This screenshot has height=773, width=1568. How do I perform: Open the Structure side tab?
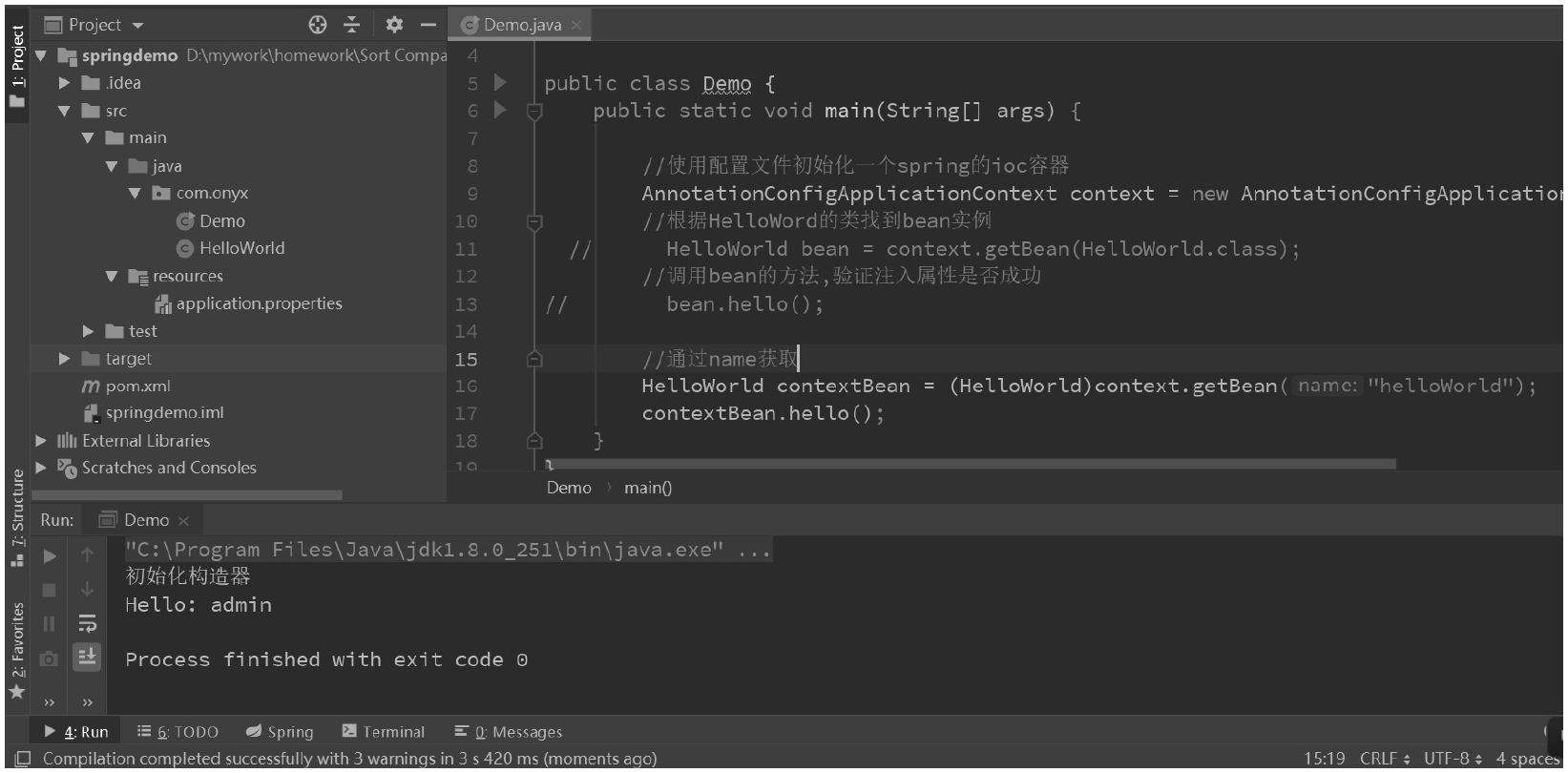tap(17, 518)
